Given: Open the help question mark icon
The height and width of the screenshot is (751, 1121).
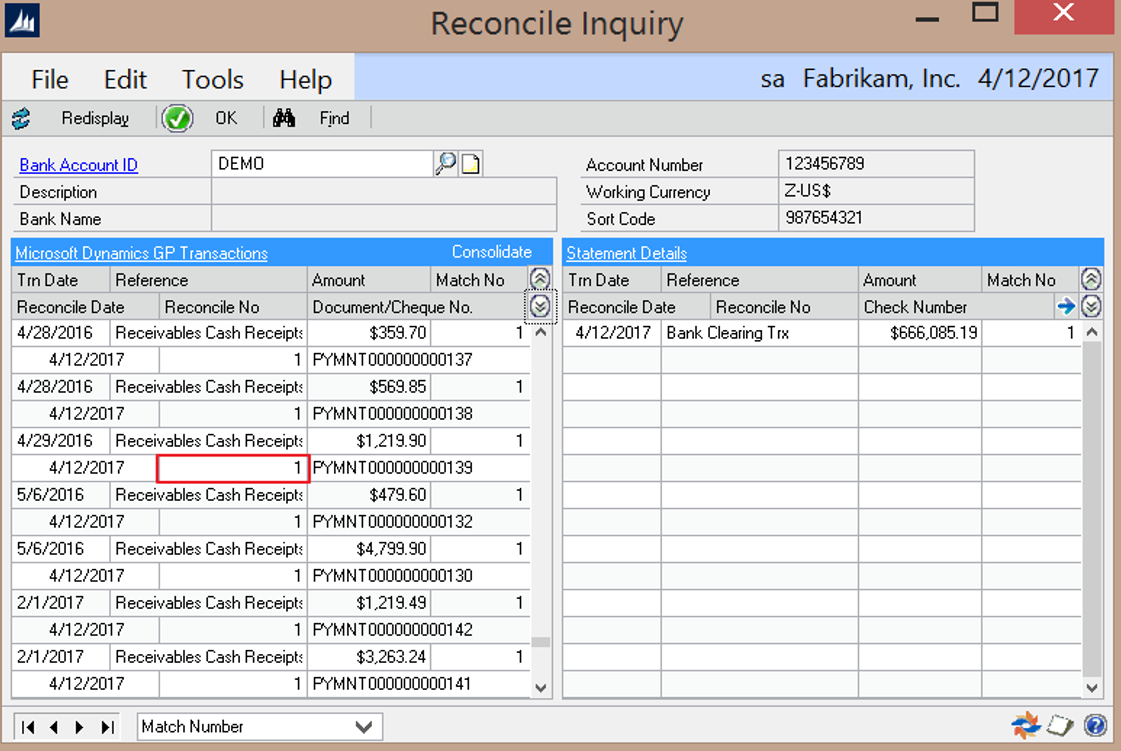Looking at the screenshot, I should pyautogui.click(x=1094, y=725).
